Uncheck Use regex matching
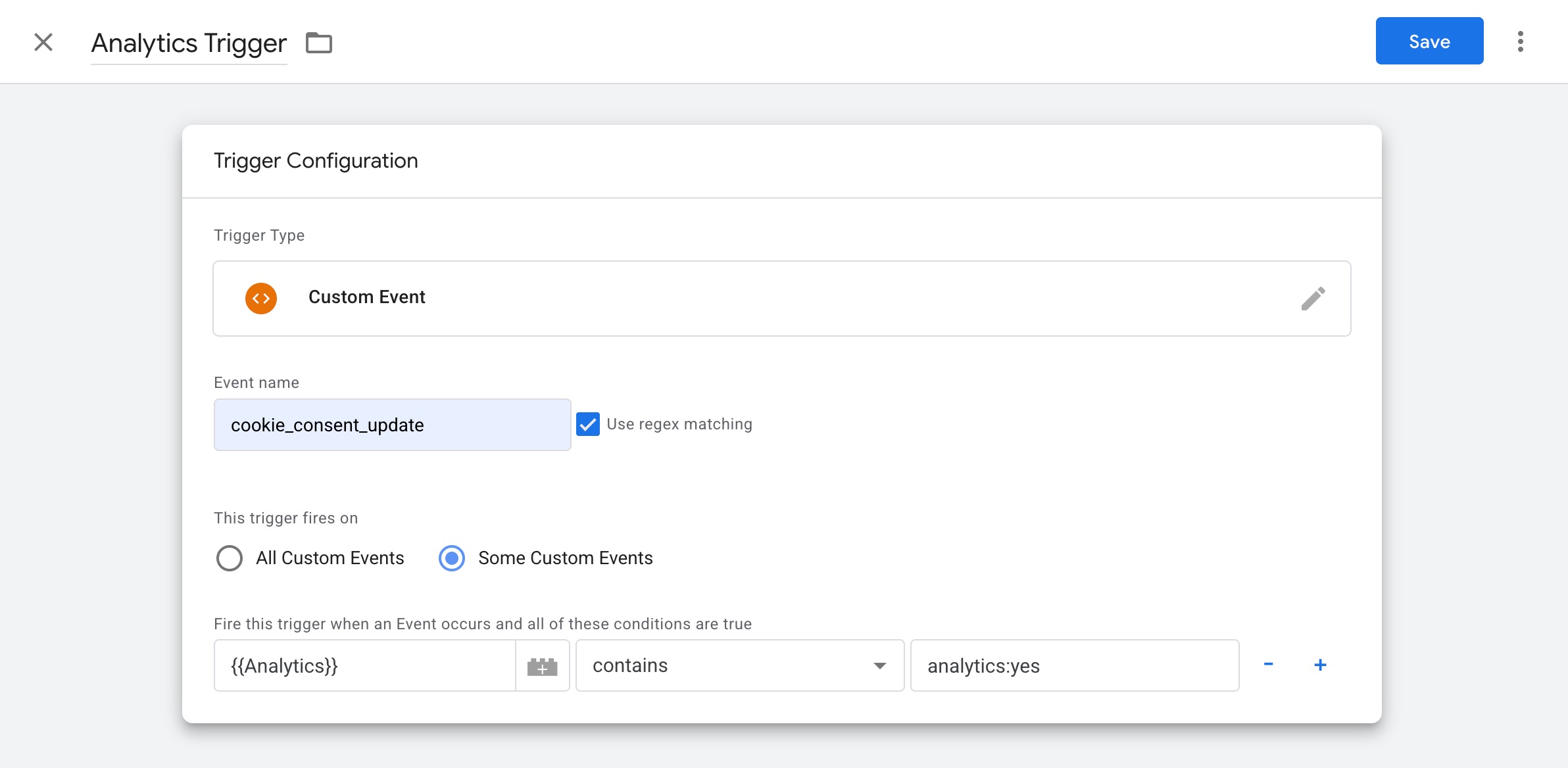Image resolution: width=1568 pixels, height=768 pixels. [x=588, y=424]
